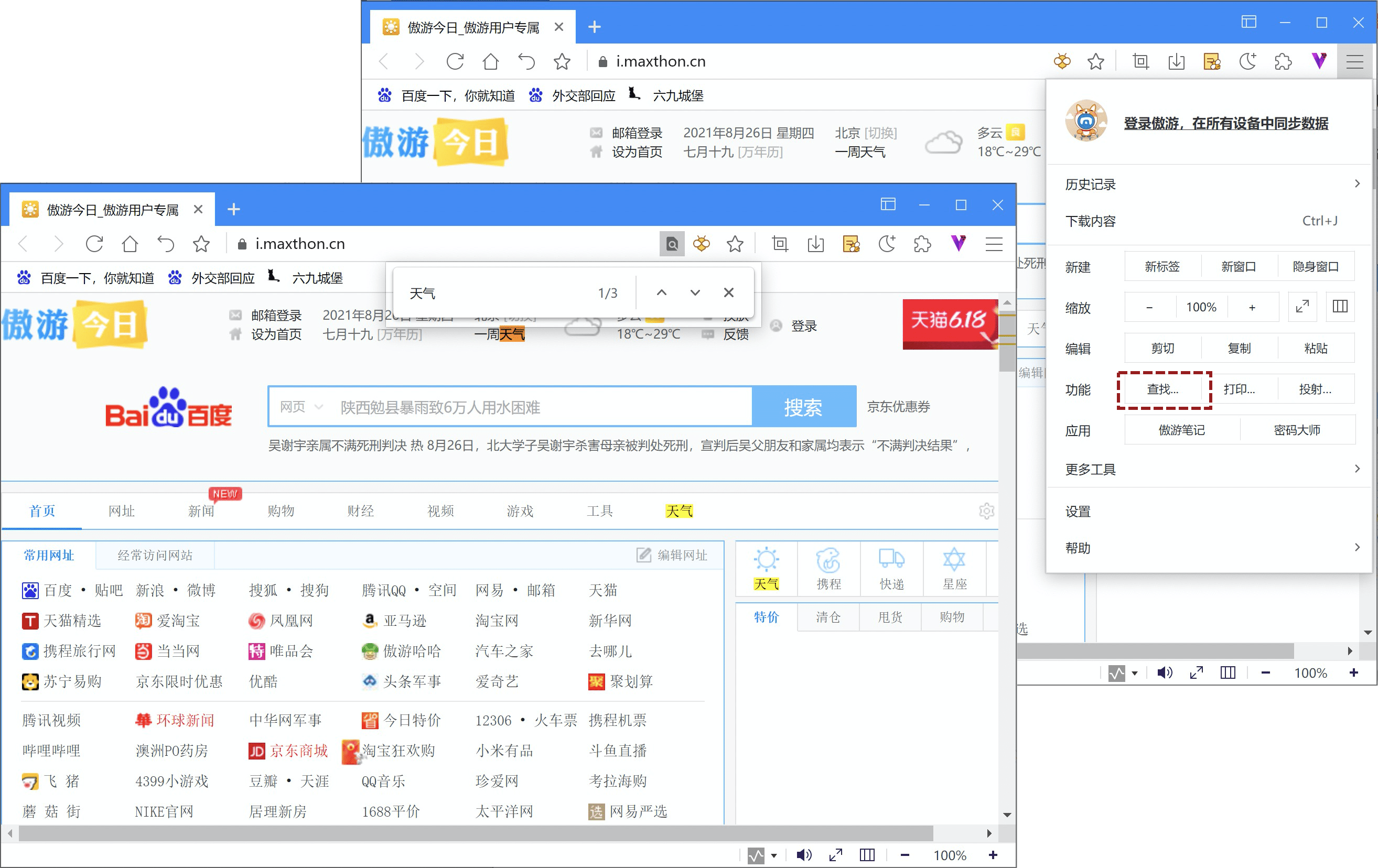Click zoom minus in menu zoom row
Image resolution: width=1378 pixels, height=868 pixels.
(x=1149, y=307)
